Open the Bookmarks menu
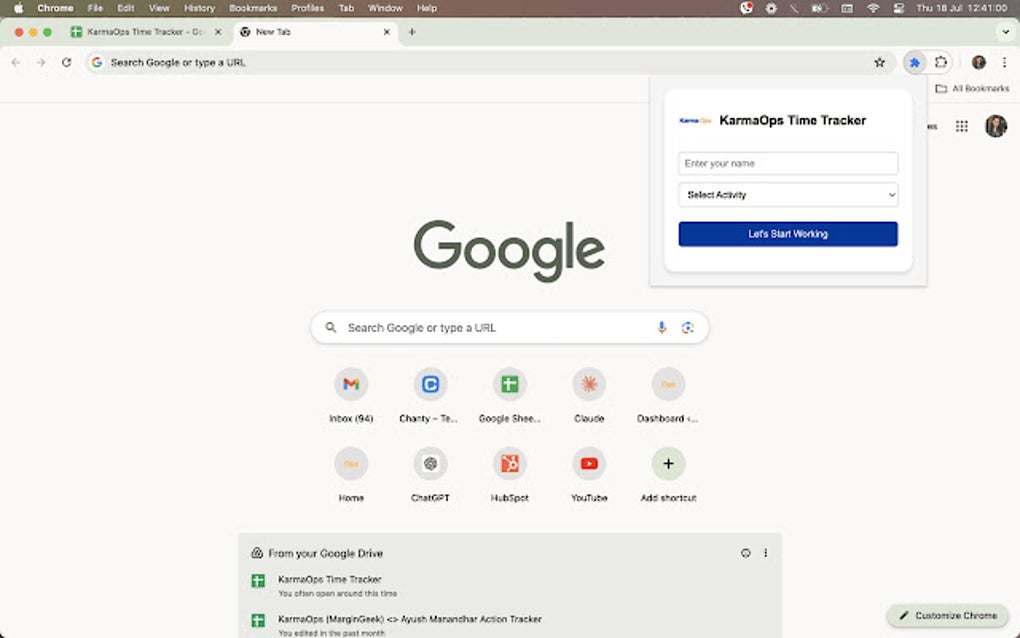The width and height of the screenshot is (1020, 638). [253, 7]
